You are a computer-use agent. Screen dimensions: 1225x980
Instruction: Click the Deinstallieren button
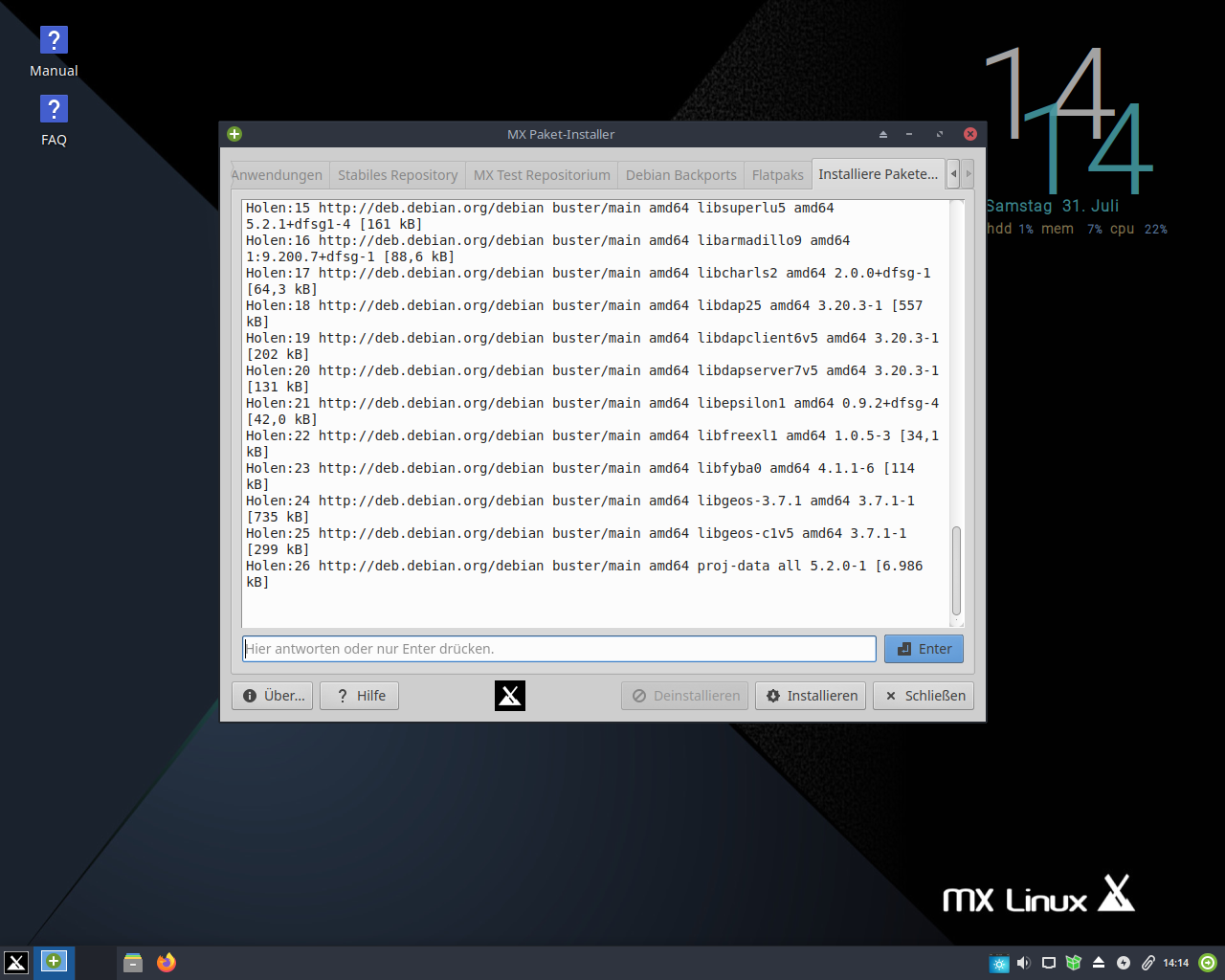[686, 696]
